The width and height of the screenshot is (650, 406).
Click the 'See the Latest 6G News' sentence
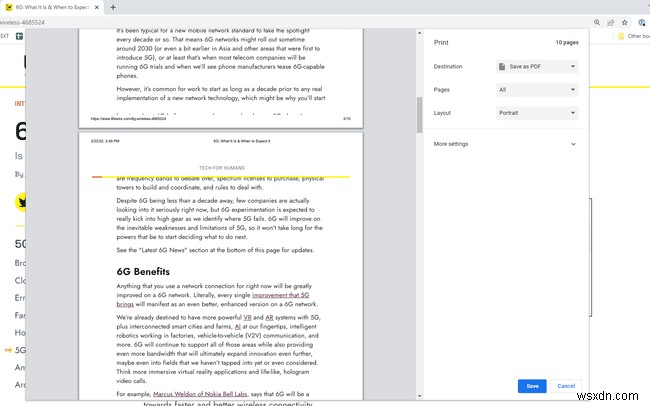point(215,250)
